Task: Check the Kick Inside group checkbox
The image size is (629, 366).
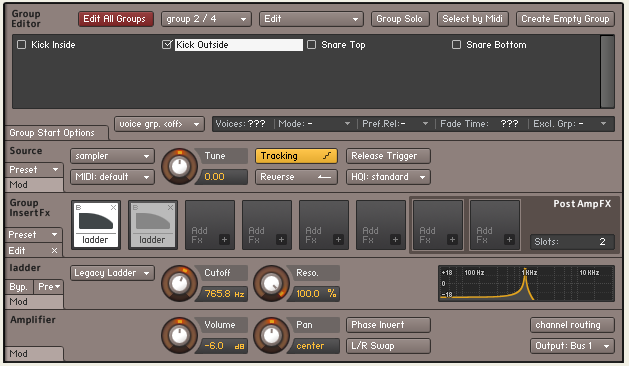Action: point(21,45)
